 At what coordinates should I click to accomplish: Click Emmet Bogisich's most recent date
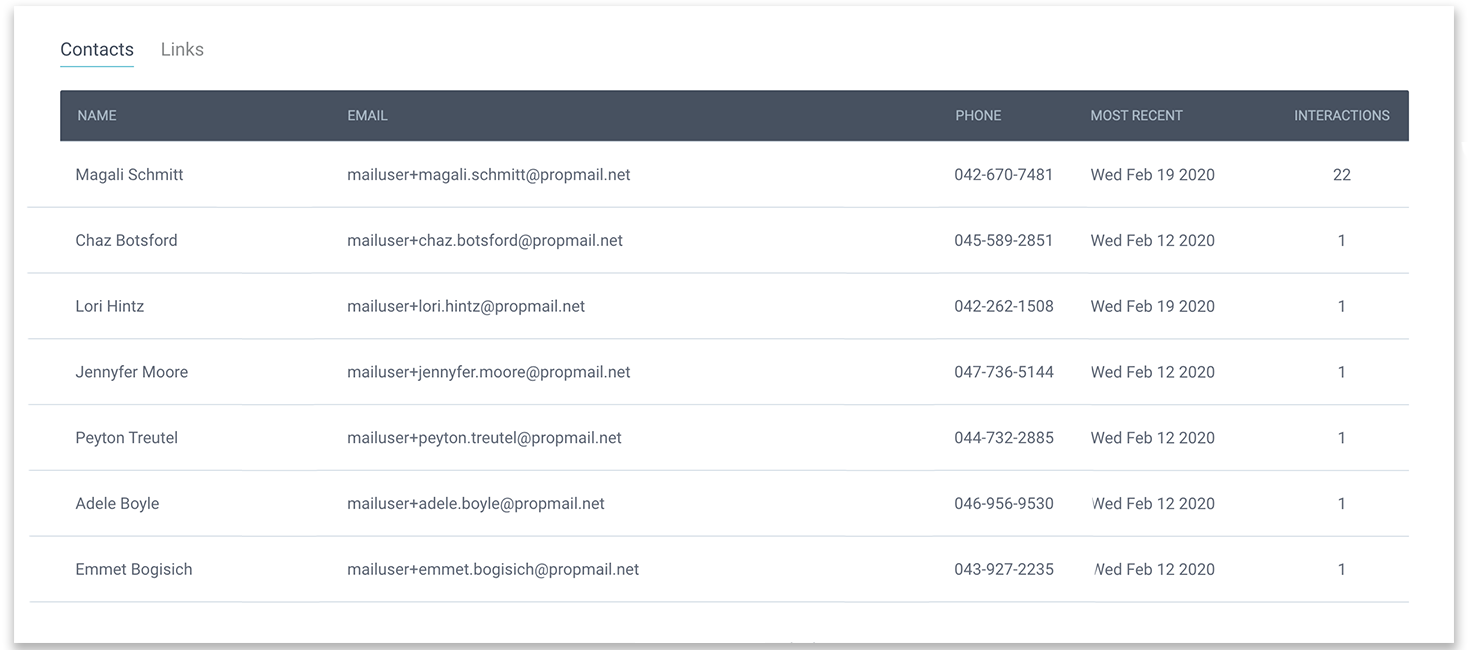click(1152, 570)
